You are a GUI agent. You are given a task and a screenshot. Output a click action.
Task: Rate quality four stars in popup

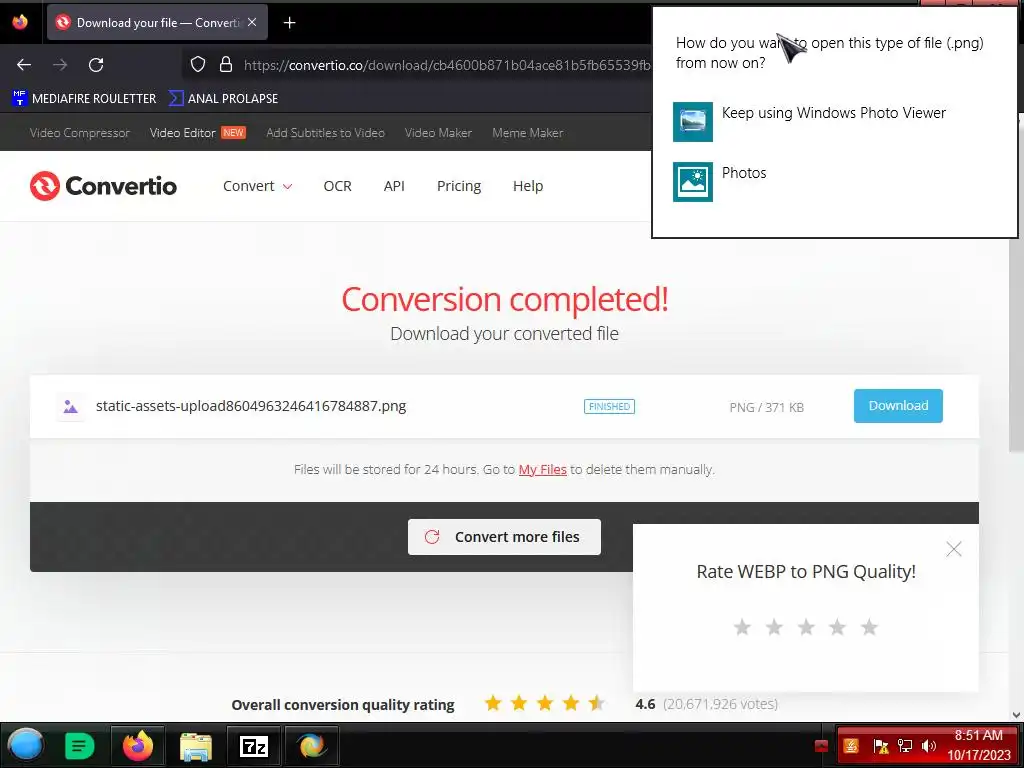pos(837,628)
